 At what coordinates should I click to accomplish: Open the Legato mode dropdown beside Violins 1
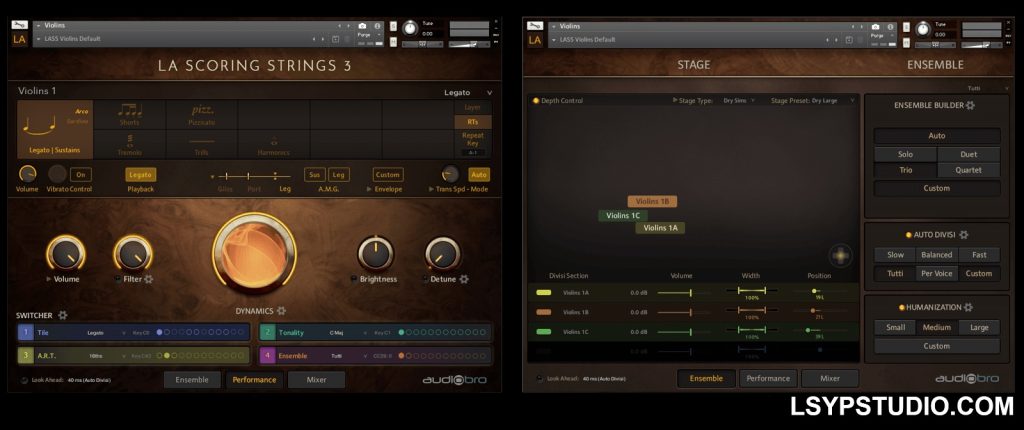(x=468, y=92)
